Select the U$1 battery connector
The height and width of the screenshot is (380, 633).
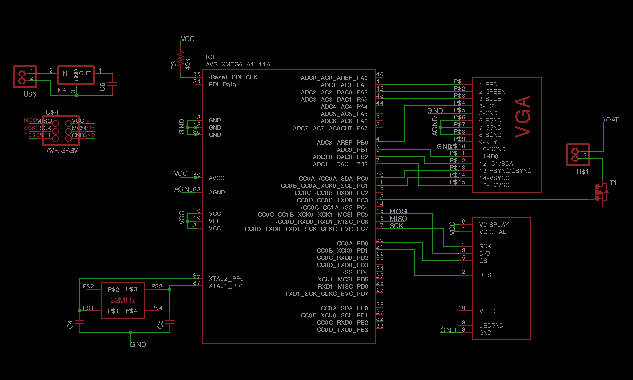(x=578, y=154)
